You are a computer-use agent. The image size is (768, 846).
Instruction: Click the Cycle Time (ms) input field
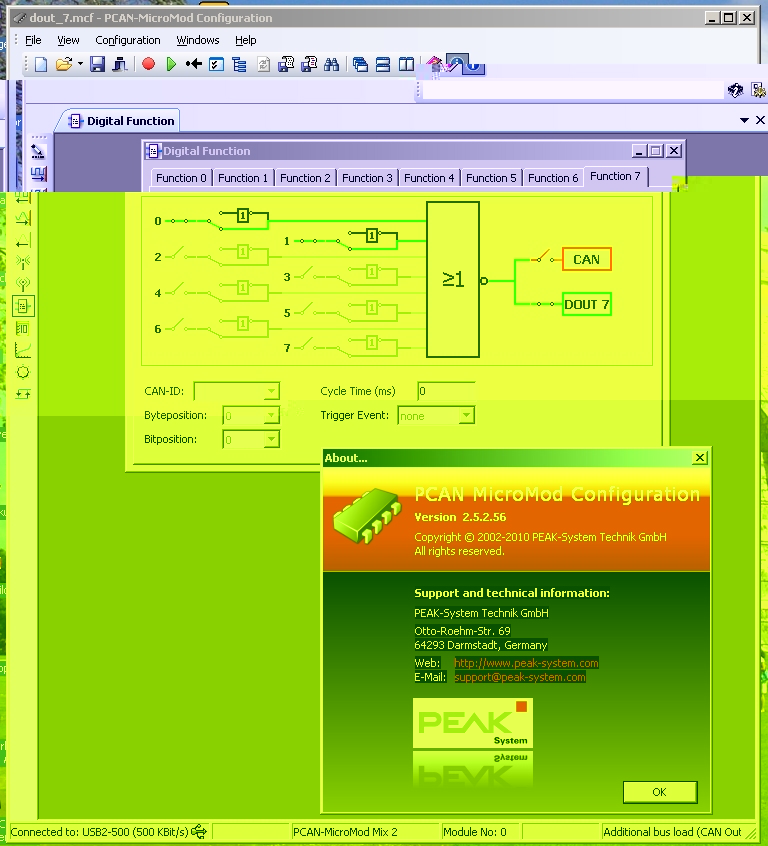(x=446, y=391)
